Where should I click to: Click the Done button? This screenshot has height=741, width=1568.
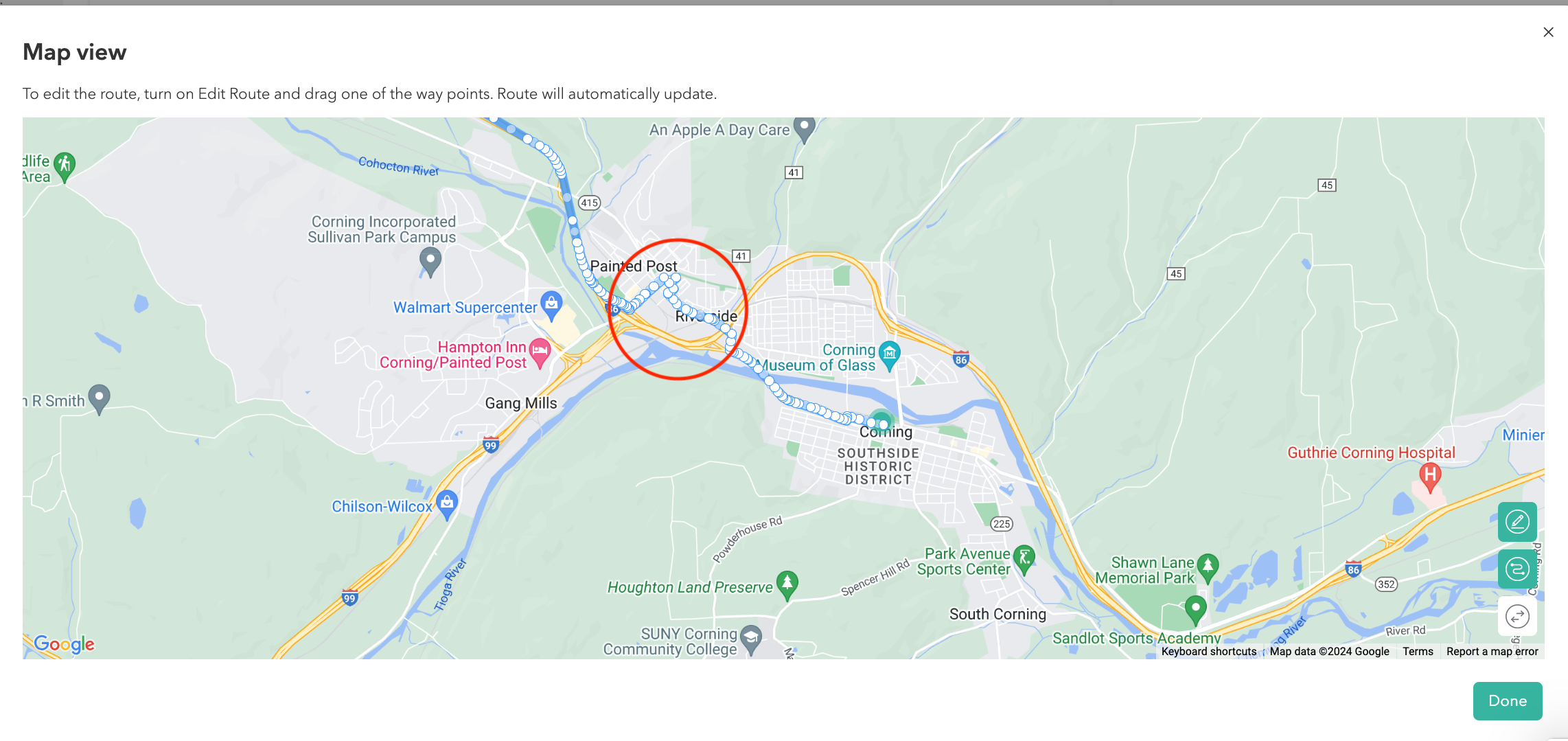pyautogui.click(x=1508, y=701)
